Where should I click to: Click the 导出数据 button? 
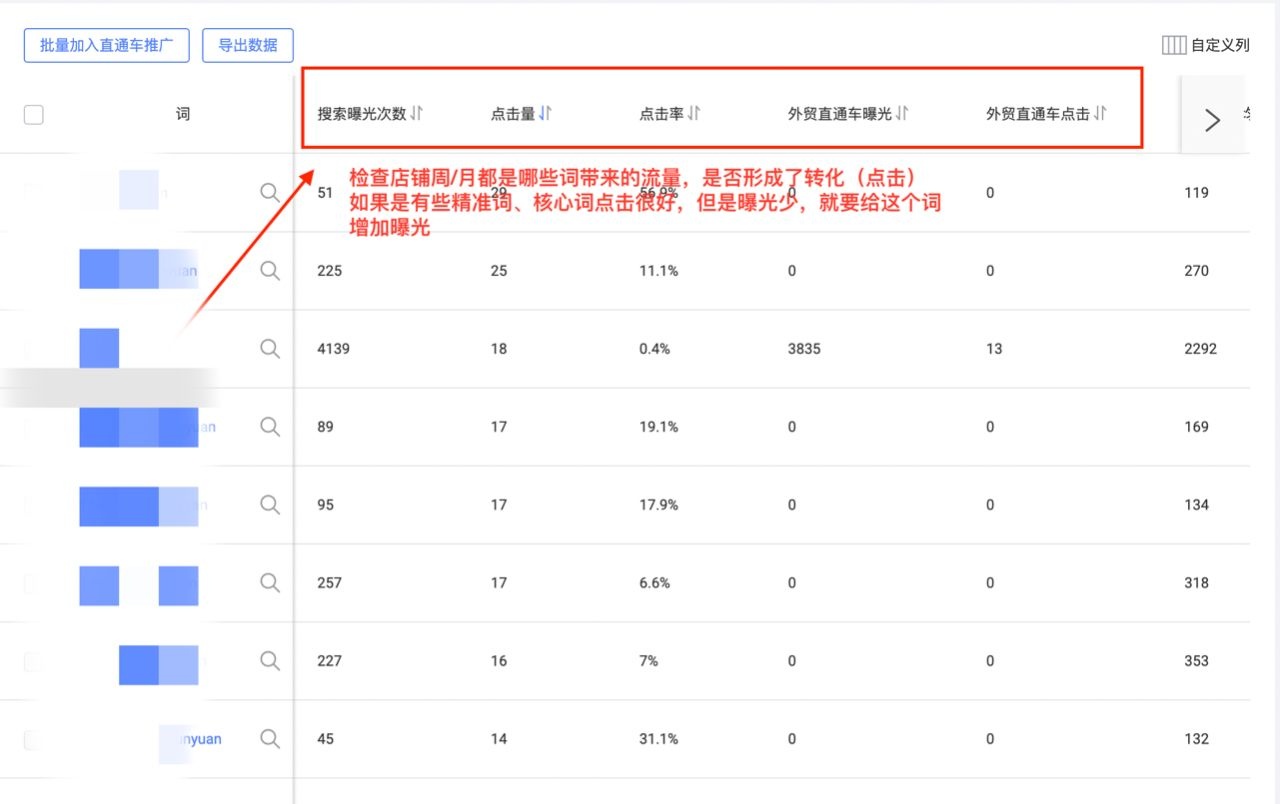[248, 46]
